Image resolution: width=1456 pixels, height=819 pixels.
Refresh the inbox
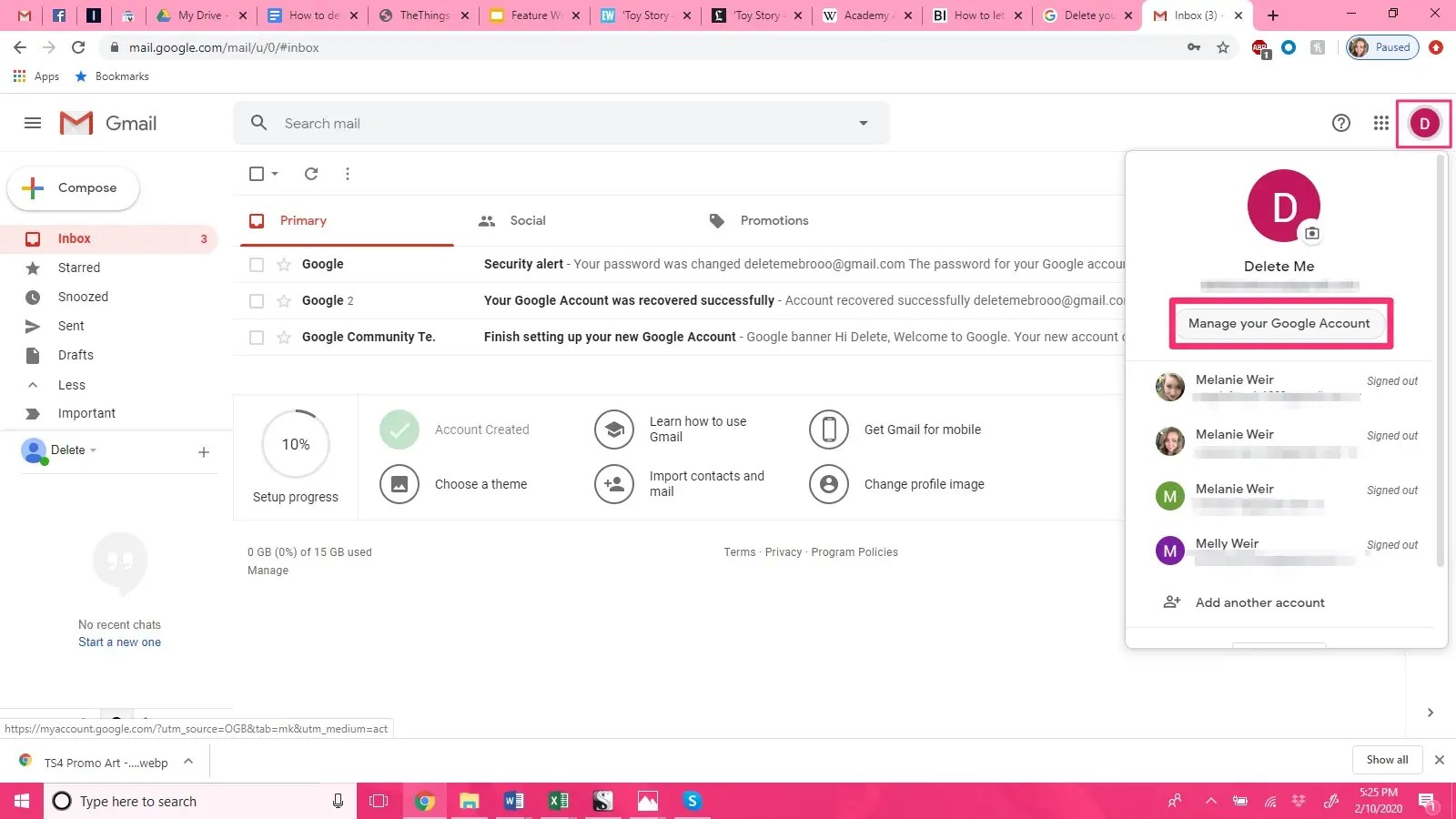[x=310, y=173]
